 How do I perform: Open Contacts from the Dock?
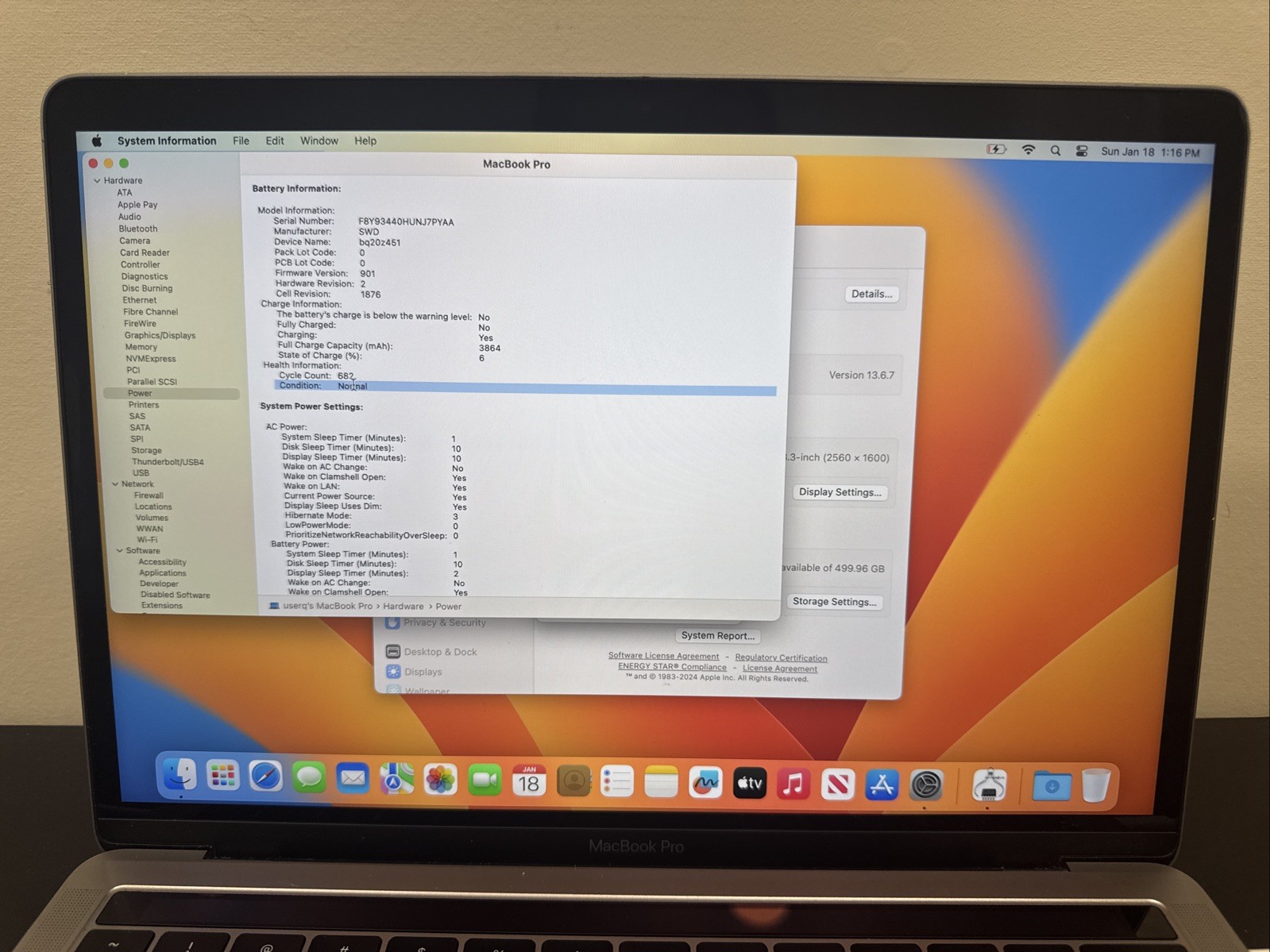[x=573, y=783]
